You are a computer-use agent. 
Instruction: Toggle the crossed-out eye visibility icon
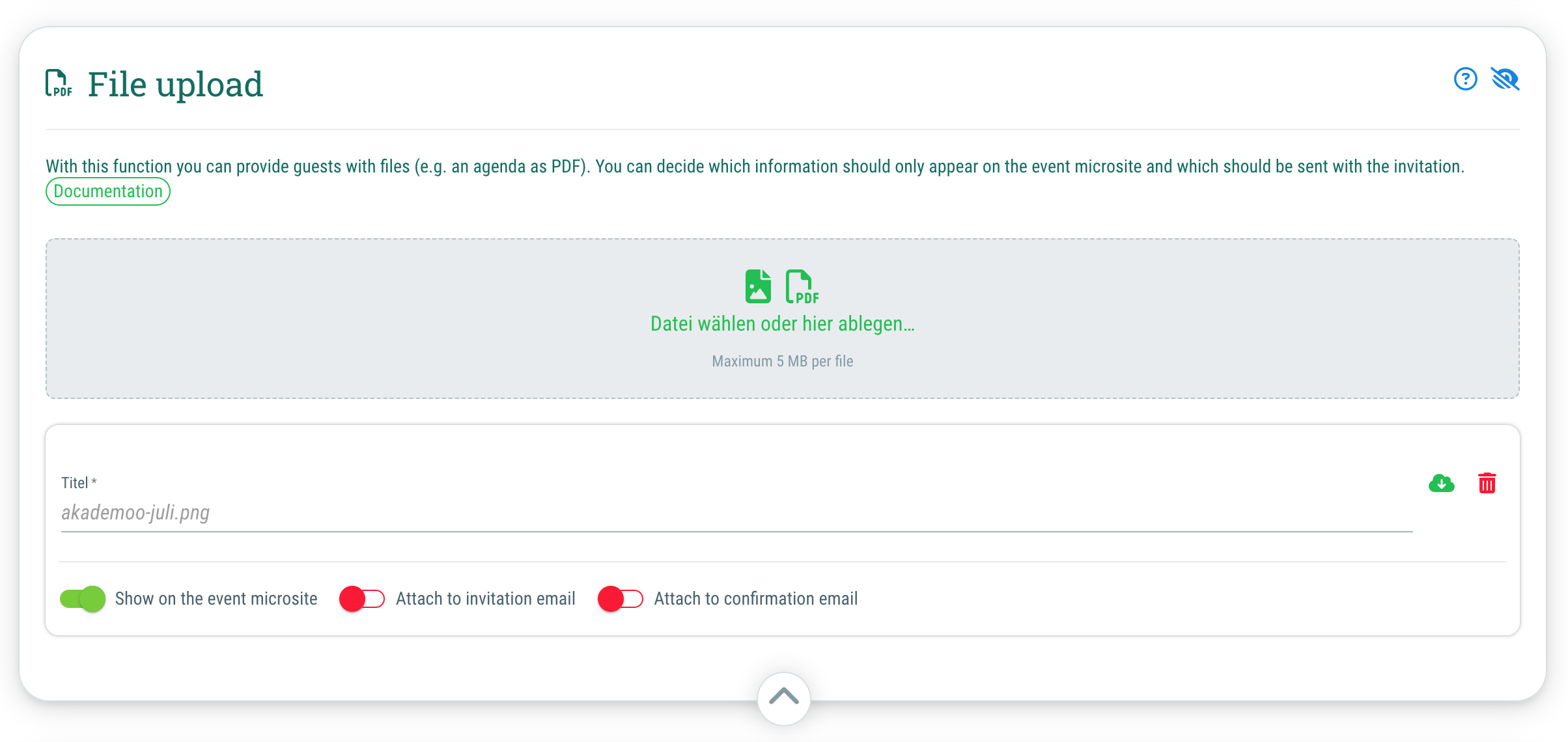coord(1505,79)
